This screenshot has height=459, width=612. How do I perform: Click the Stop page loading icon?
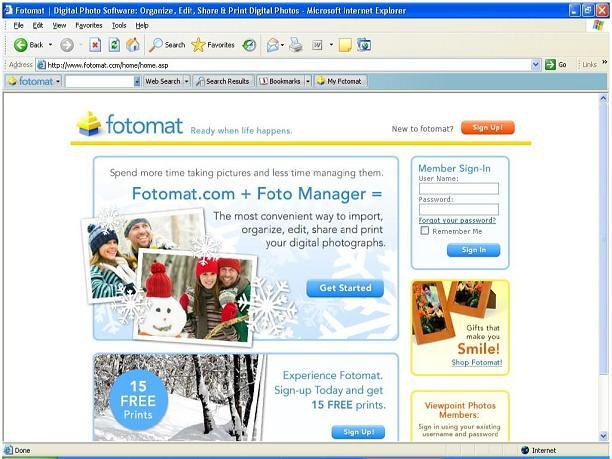[x=95, y=45]
